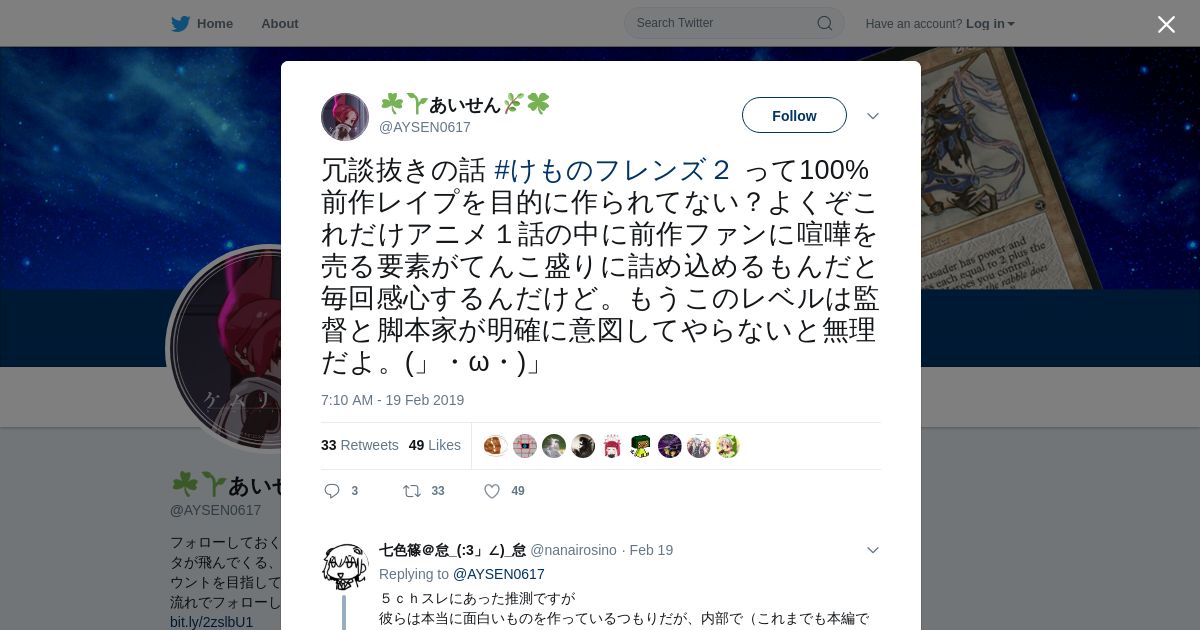Screen dimensions: 1200x630
Task: Open the #けものフレンズ２ hashtag link
Action: point(613,170)
